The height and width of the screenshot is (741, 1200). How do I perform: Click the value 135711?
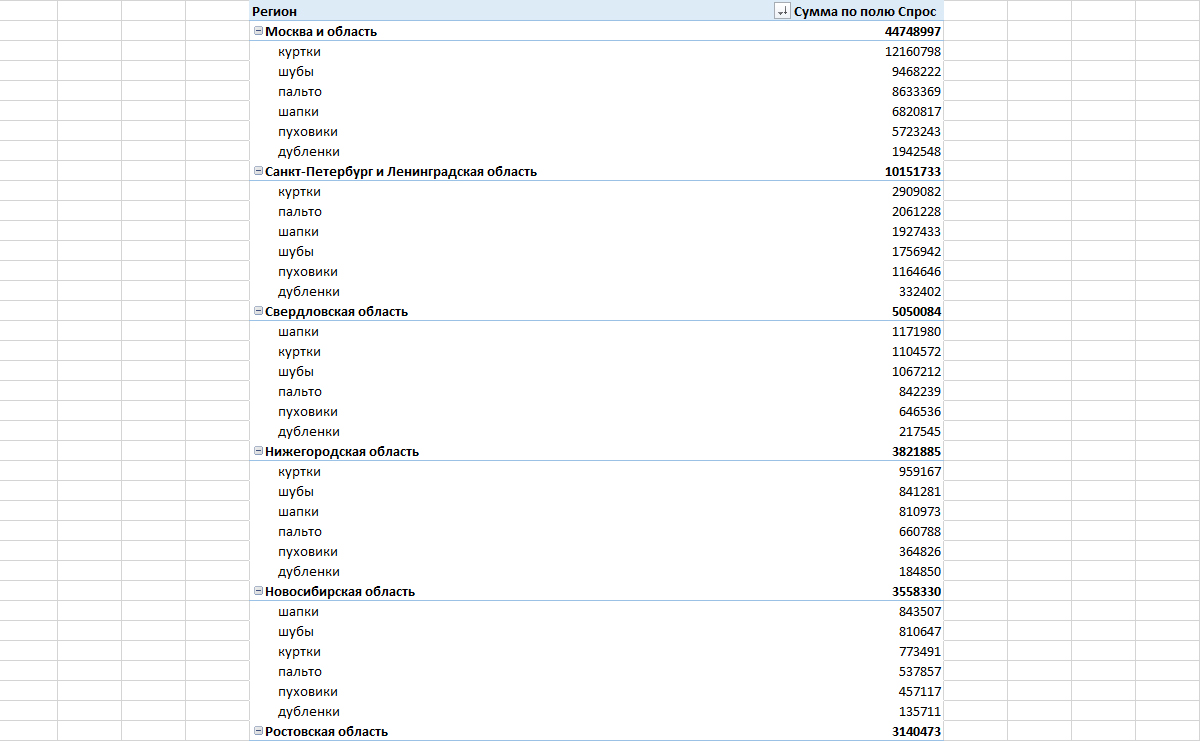920,711
